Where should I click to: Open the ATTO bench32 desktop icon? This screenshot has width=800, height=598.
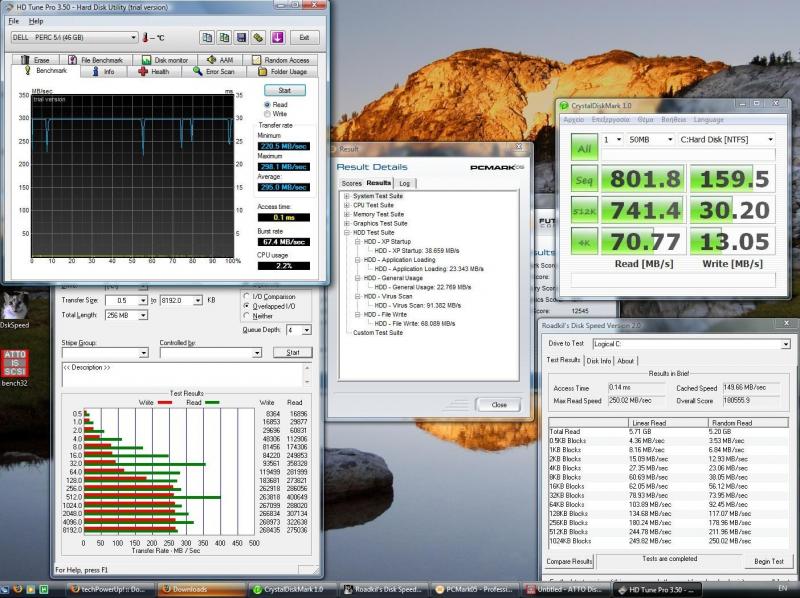coord(15,367)
